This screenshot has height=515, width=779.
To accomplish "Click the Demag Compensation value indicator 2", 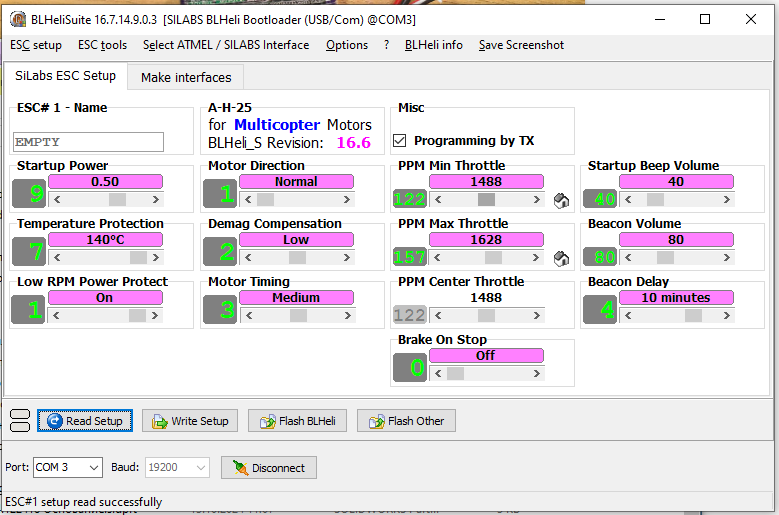I will tap(220, 251).
